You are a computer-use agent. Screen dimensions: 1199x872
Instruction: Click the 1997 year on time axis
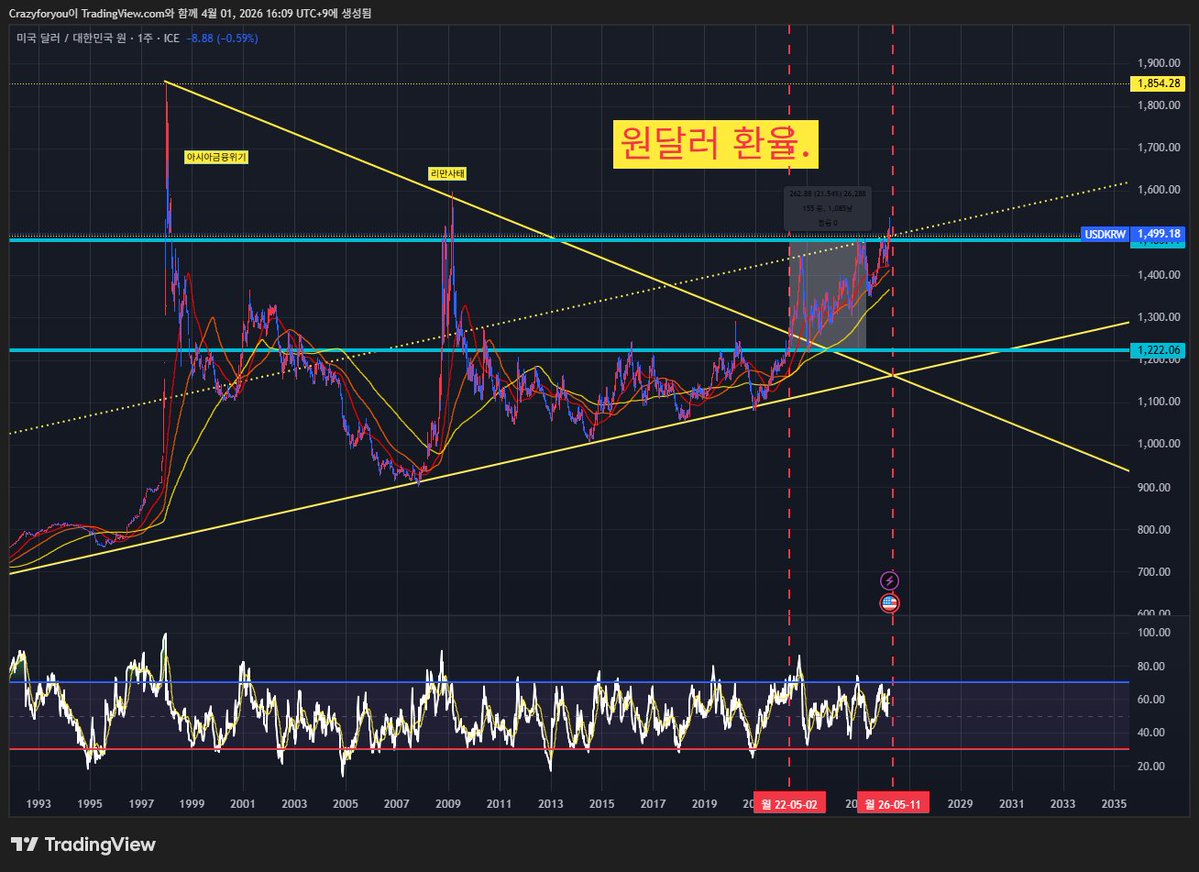click(x=141, y=803)
